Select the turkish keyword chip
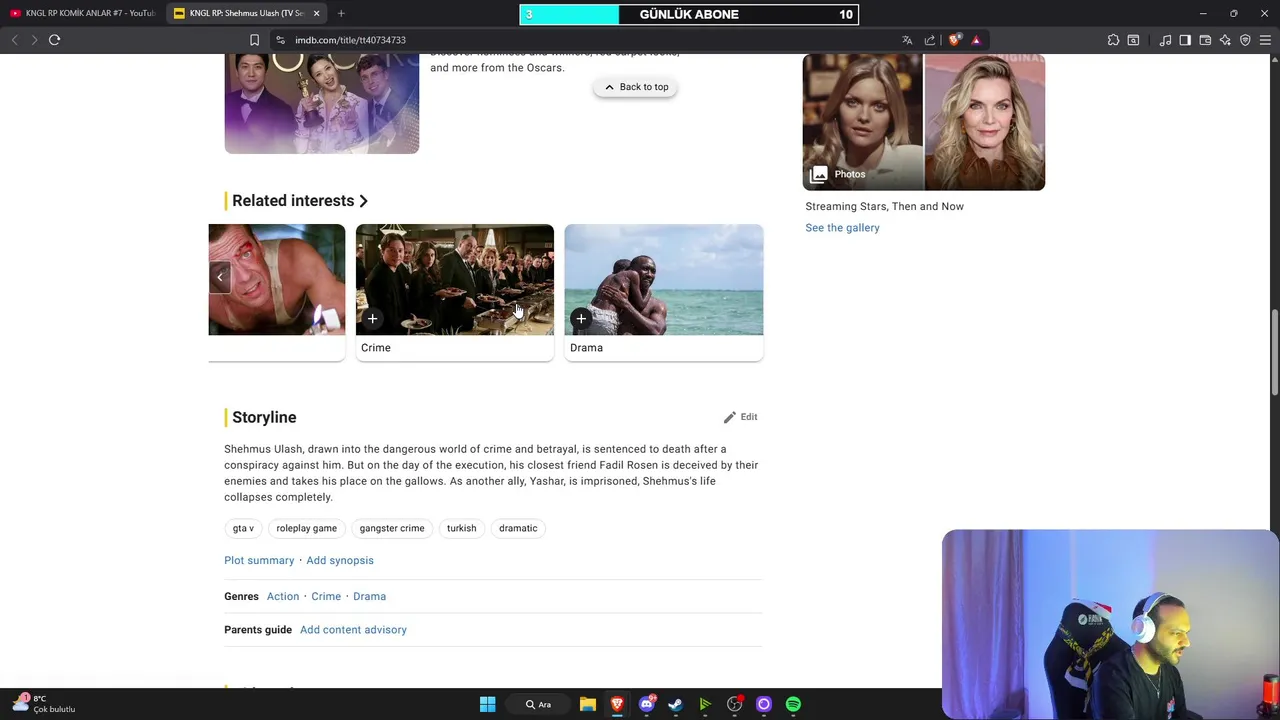Screen dimensions: 1280x720 (462, 528)
